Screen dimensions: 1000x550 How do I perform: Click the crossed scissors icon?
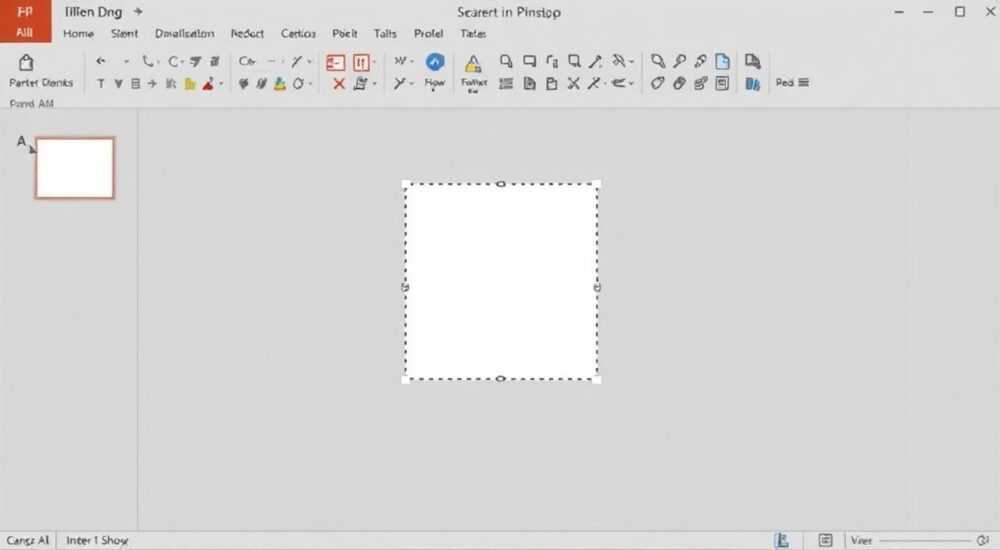[x=574, y=84]
